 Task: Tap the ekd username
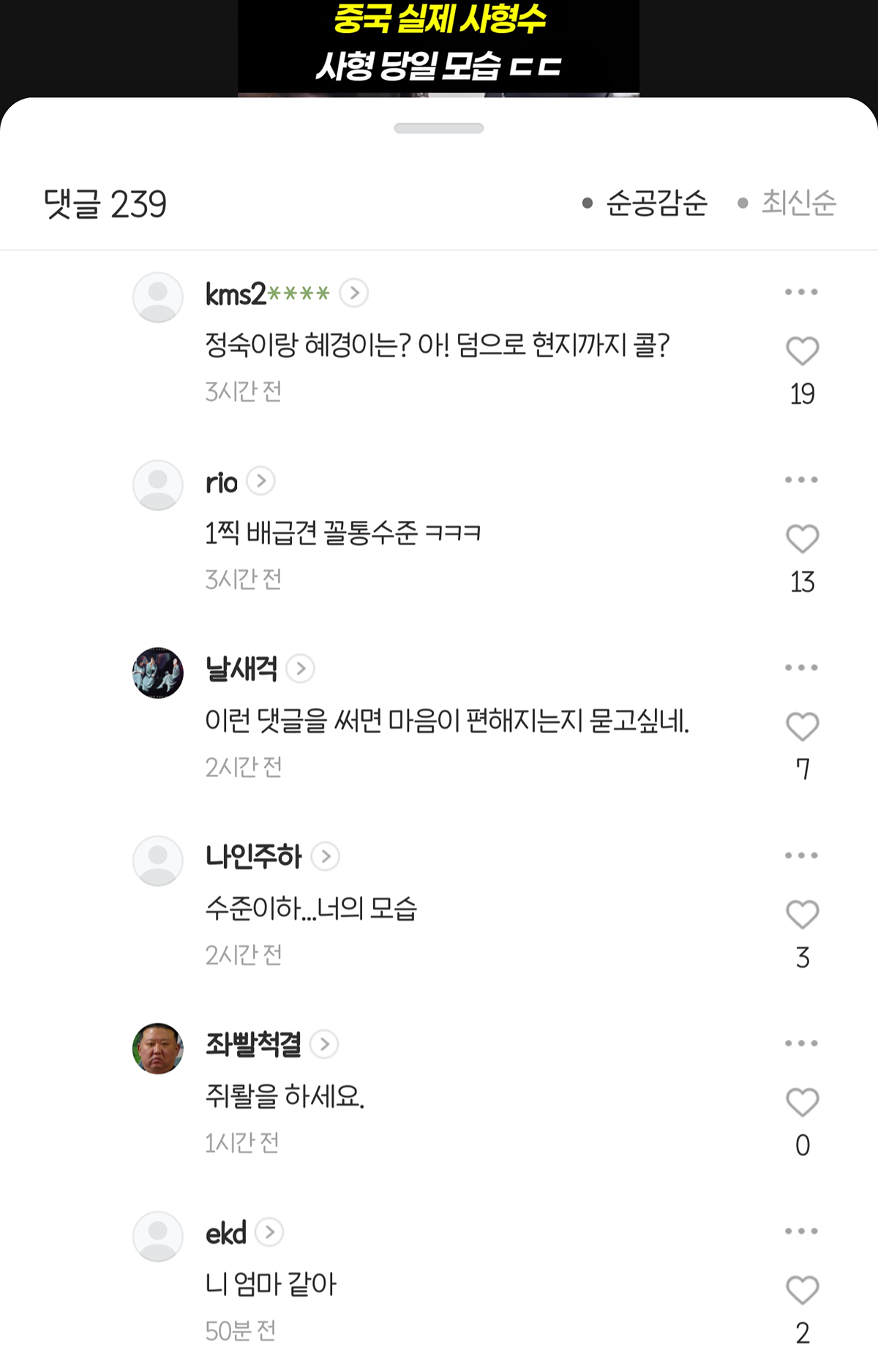(226, 1233)
